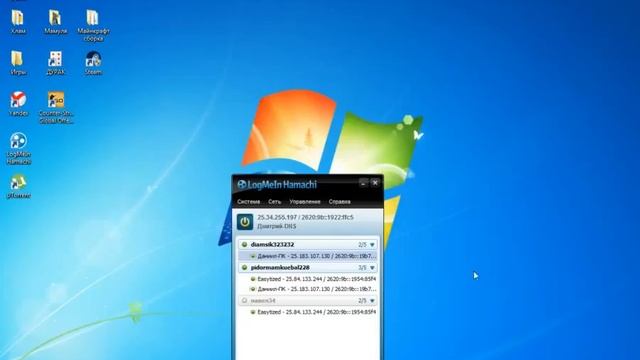640x360 pixels.
Task: Open the Counter-Strike Global Offensive shortcut
Action: point(56,107)
